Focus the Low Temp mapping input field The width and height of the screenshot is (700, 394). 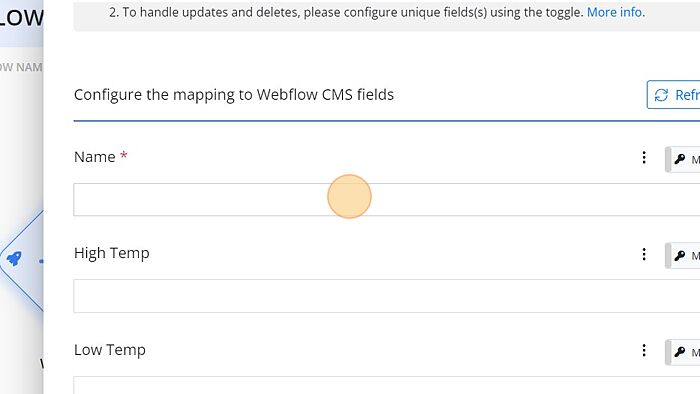387,386
